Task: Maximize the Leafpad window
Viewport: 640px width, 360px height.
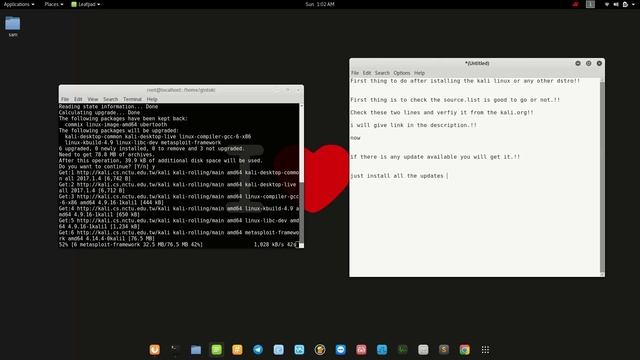Action: (589, 63)
